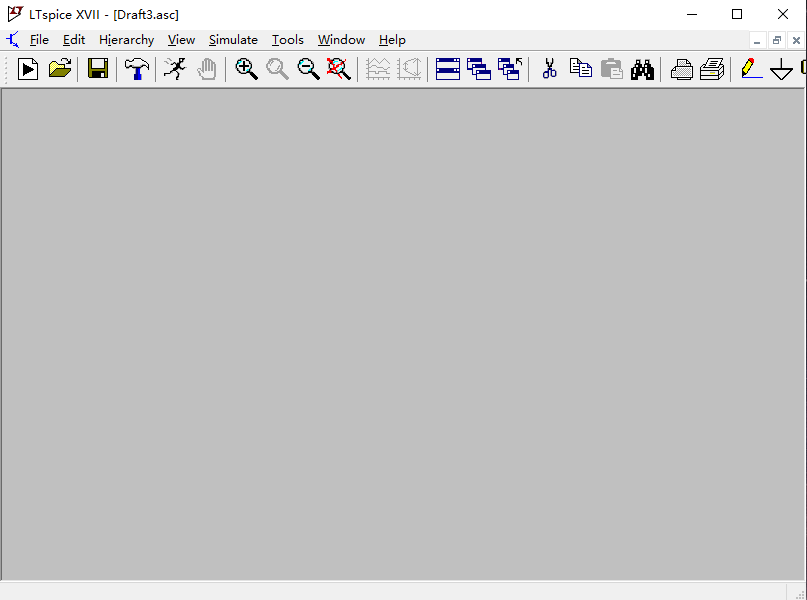The height and width of the screenshot is (600, 807).
Task: Restore down the Draft3.asc document window
Action: [x=777, y=40]
